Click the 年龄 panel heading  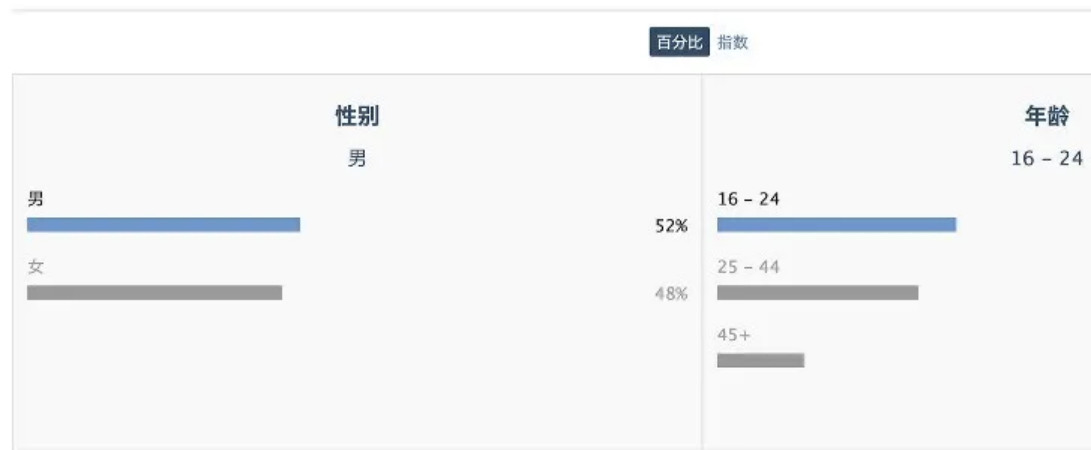[x=1046, y=116]
